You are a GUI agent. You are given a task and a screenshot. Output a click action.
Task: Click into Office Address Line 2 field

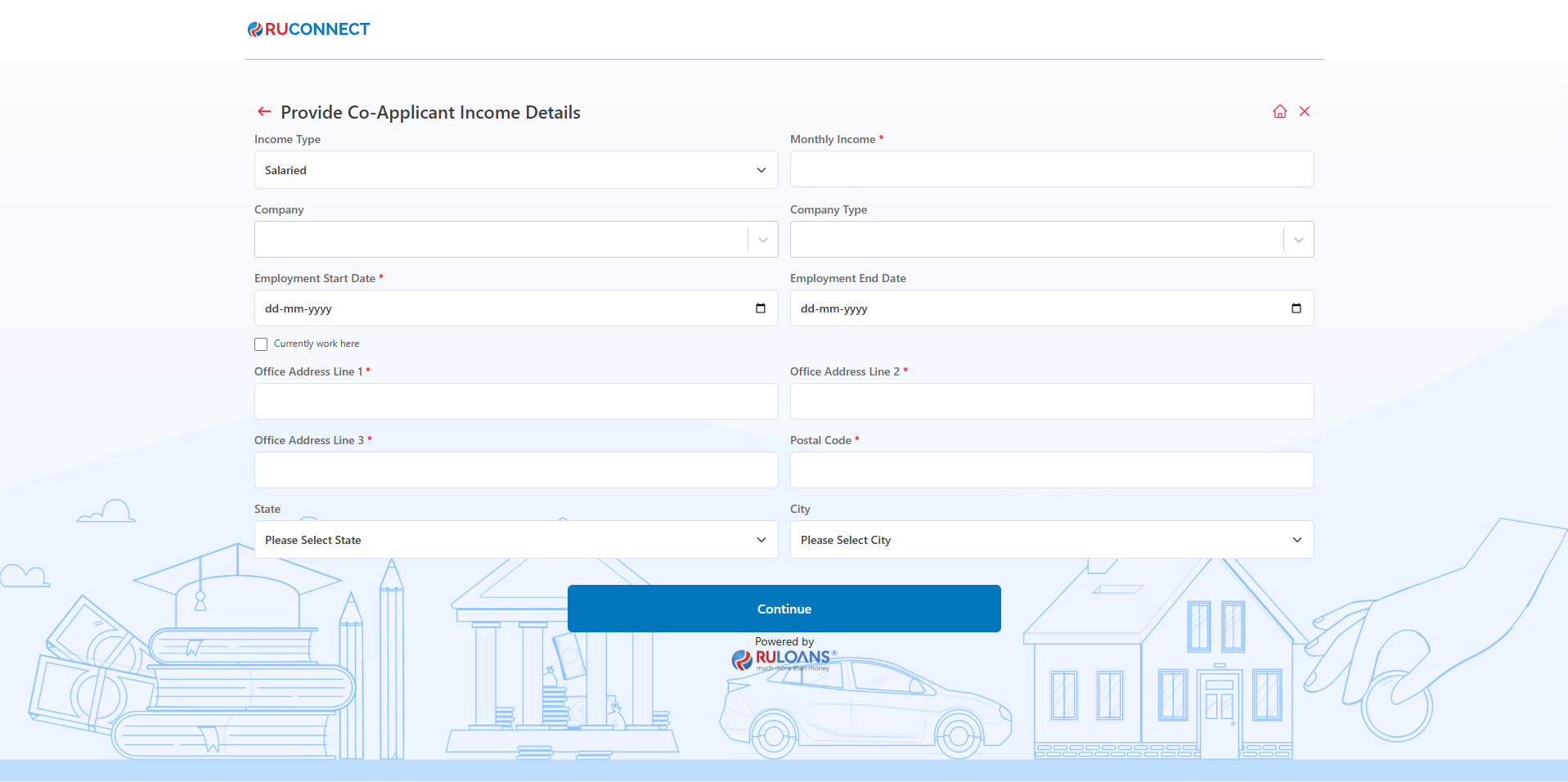1051,402
